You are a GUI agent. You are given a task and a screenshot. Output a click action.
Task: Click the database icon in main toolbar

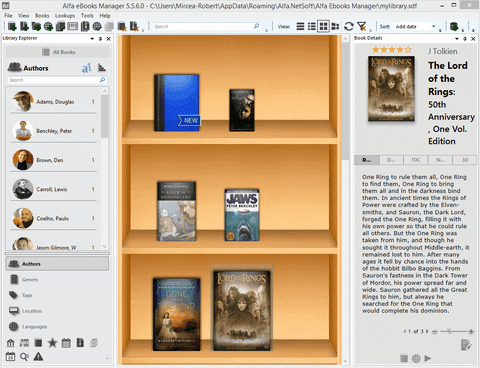coord(454,26)
